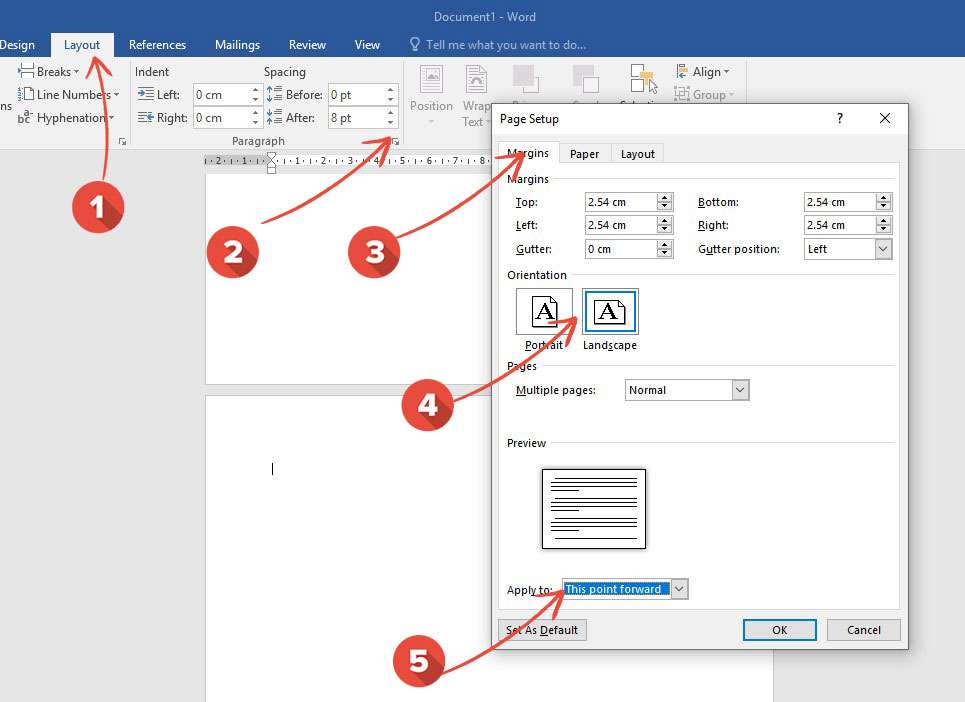Screen dimensions: 965x702
Task: Confirm Page Setup with OK
Action: [x=780, y=630]
